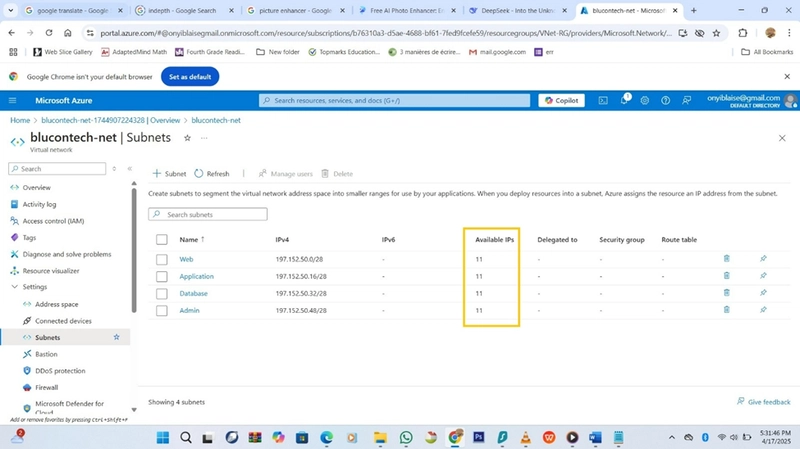
Task: Favorite the Subnets star in sidebar
Action: pos(116,337)
